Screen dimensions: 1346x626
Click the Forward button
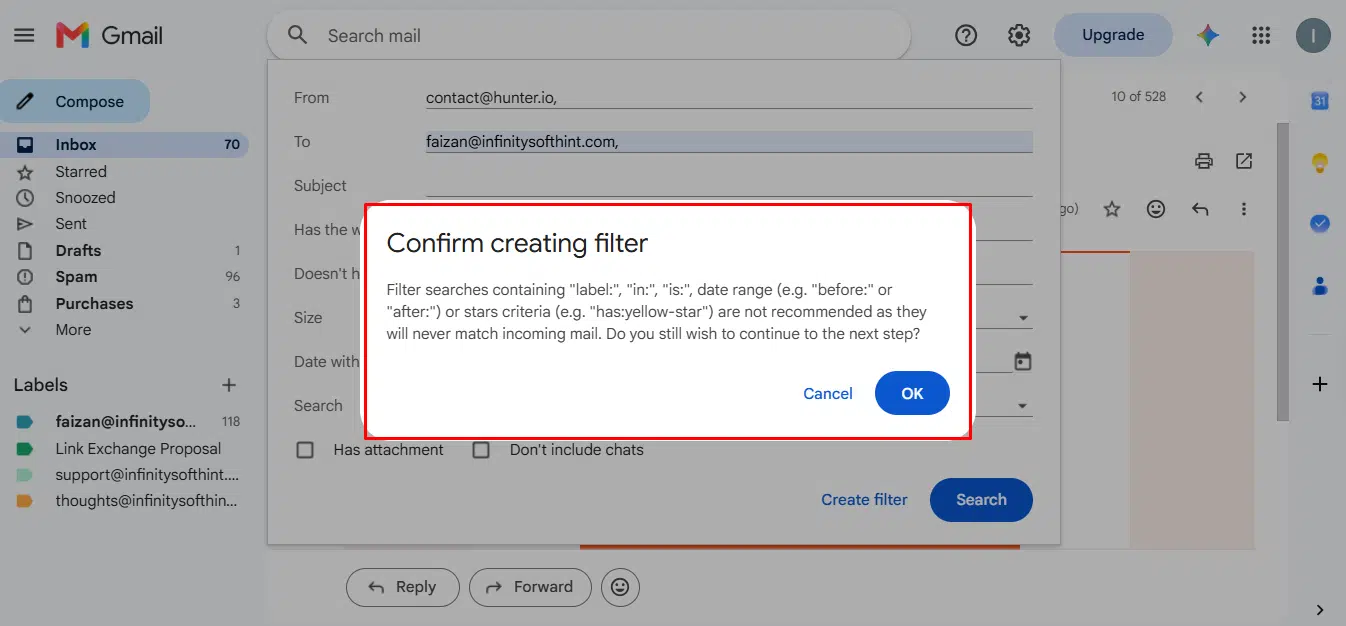pos(530,587)
